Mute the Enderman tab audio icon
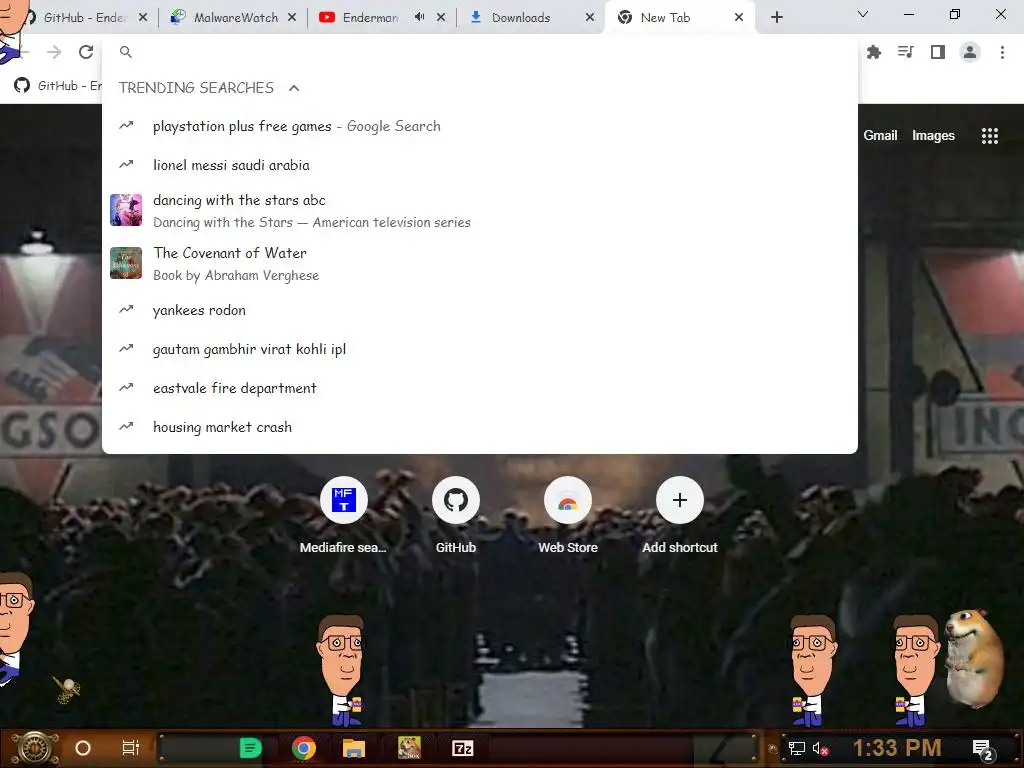1024x768 pixels. [419, 18]
